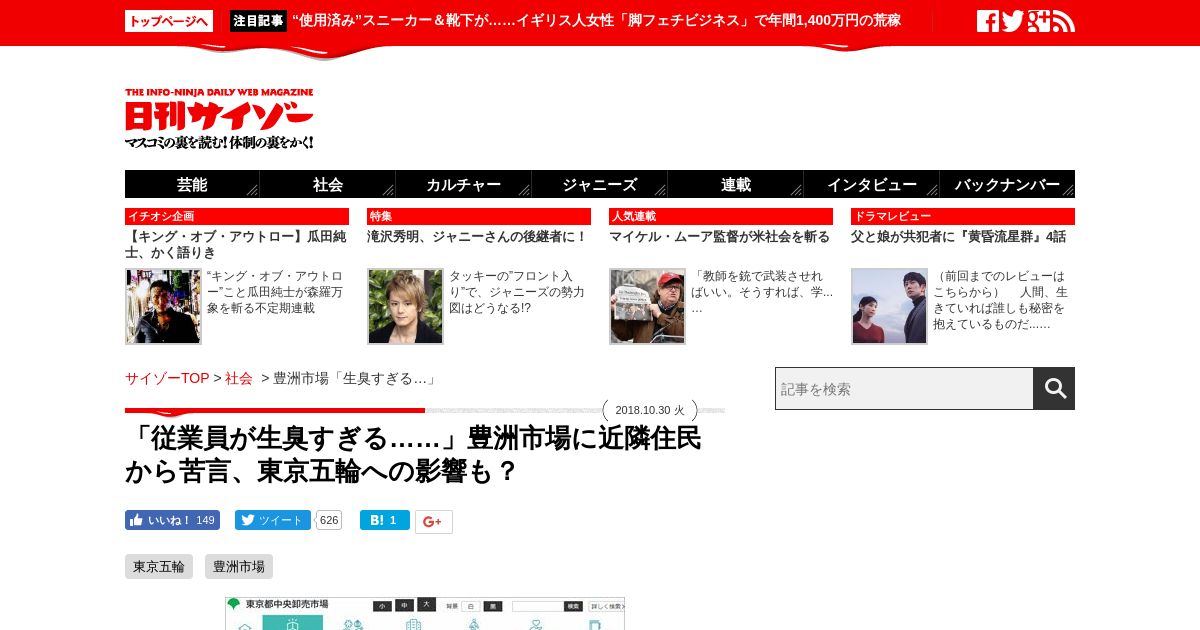Click the トップページへ button
The width and height of the screenshot is (1200, 630).
(169, 21)
